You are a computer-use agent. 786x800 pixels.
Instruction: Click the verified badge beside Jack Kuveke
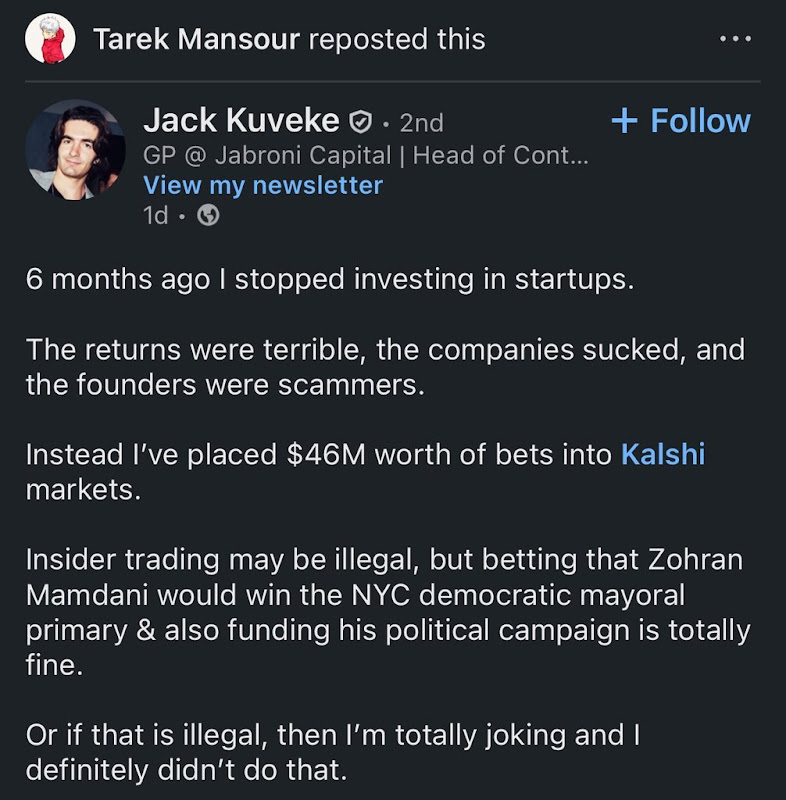(359, 122)
